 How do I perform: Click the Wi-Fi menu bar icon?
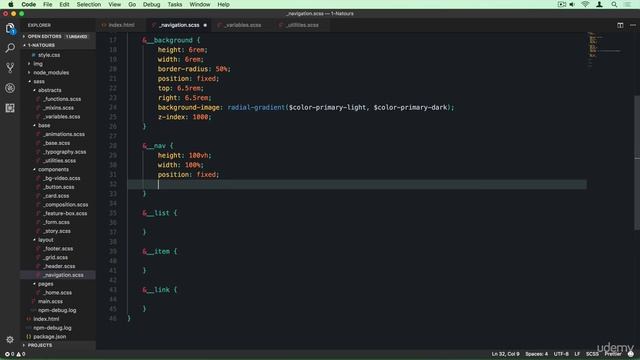tap(585, 4)
